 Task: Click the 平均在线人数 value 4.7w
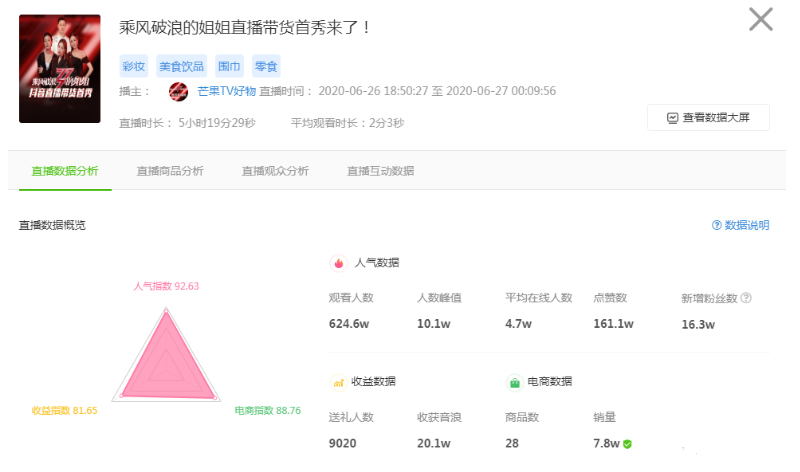[518, 324]
